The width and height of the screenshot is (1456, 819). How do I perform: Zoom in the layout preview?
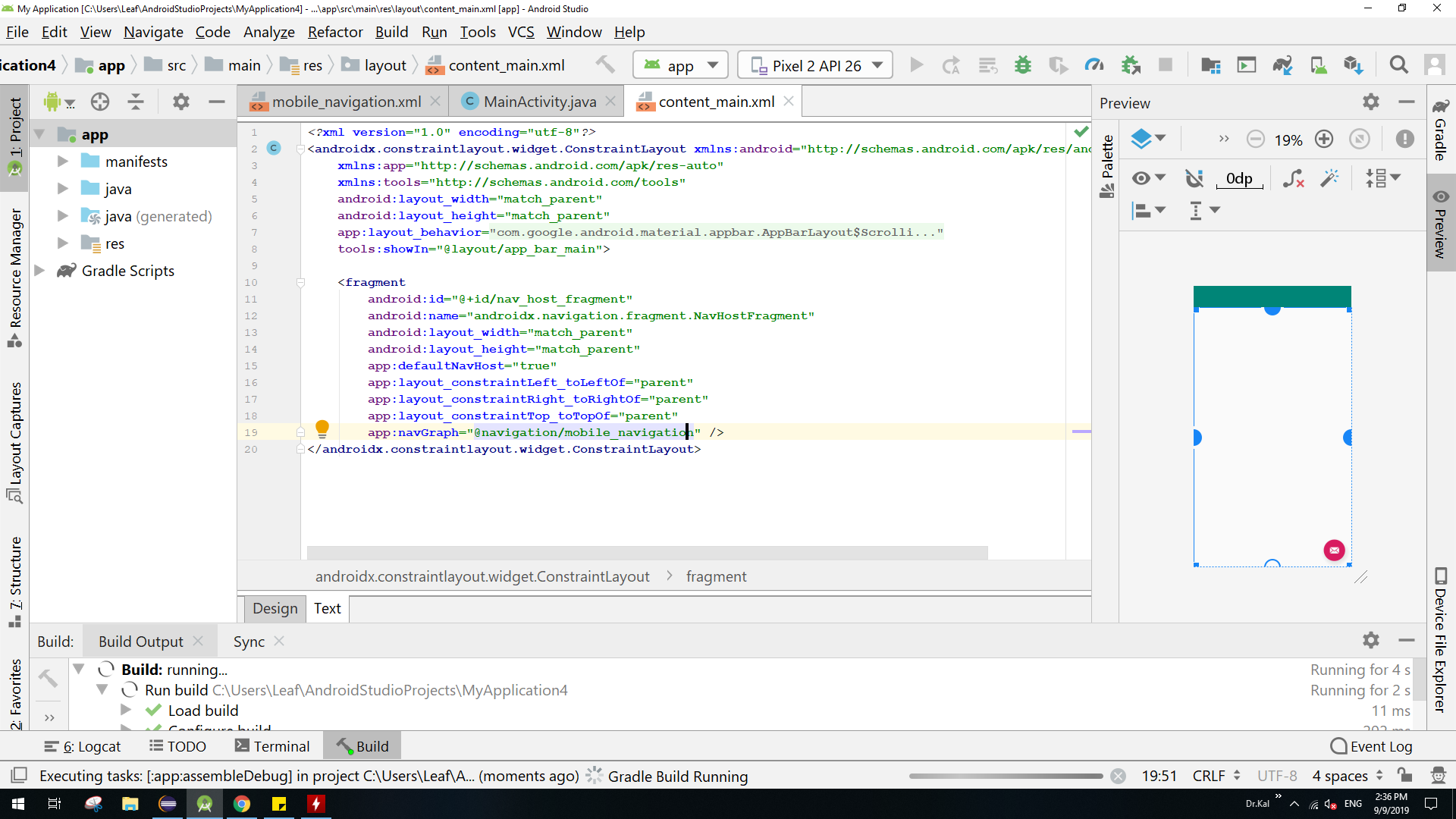coord(1324,139)
